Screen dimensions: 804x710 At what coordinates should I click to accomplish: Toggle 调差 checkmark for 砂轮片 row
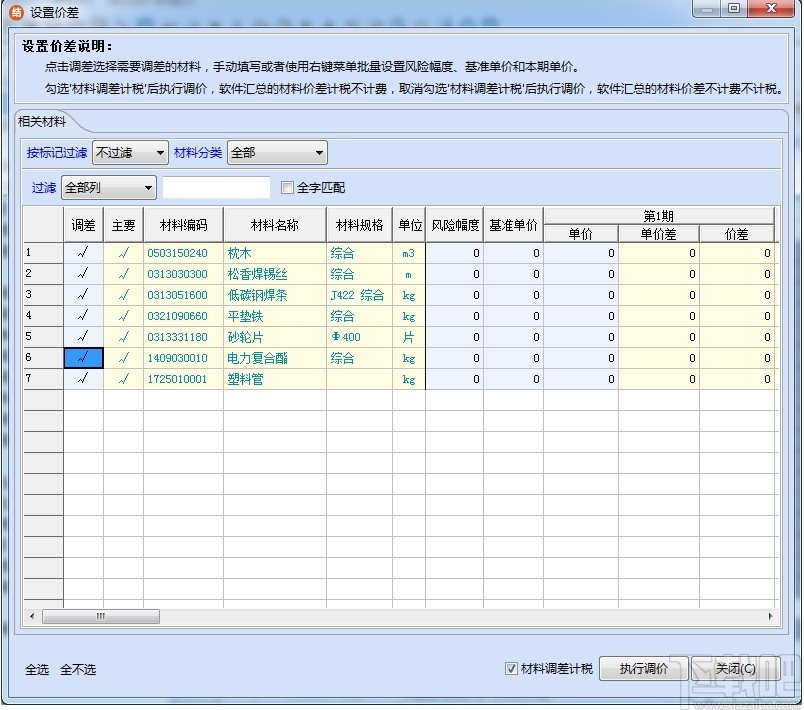coord(83,337)
